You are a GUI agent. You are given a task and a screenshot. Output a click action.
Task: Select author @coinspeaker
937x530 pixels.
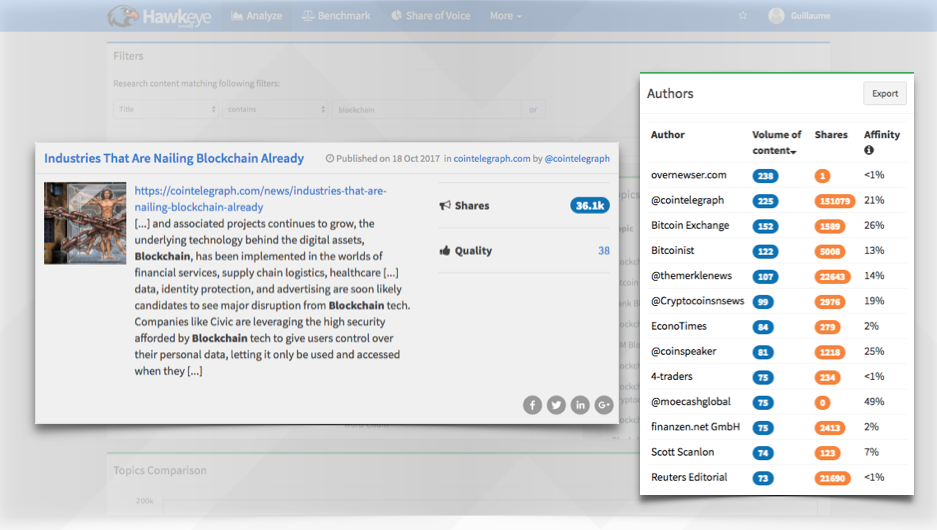click(684, 351)
